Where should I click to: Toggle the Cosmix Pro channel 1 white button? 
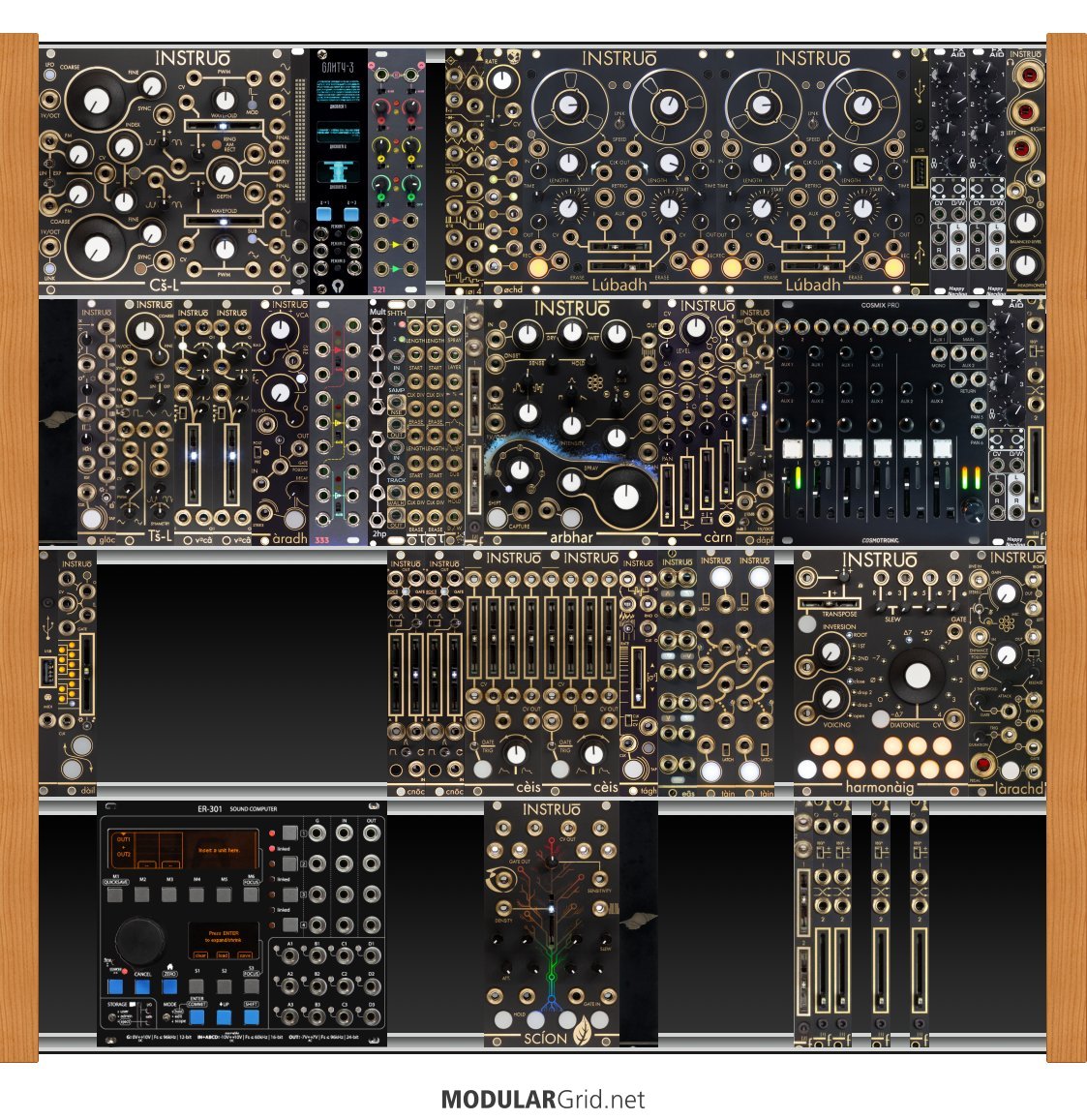[792, 448]
